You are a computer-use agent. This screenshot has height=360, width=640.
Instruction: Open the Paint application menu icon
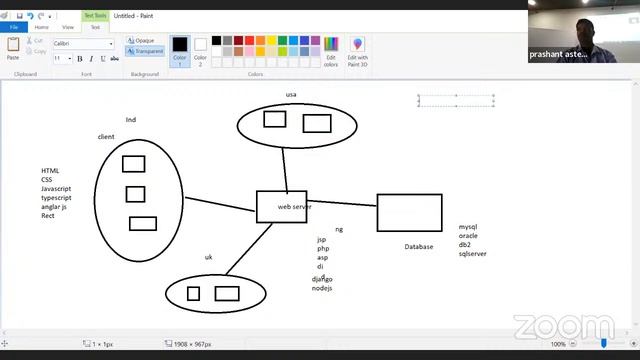tap(4, 16)
